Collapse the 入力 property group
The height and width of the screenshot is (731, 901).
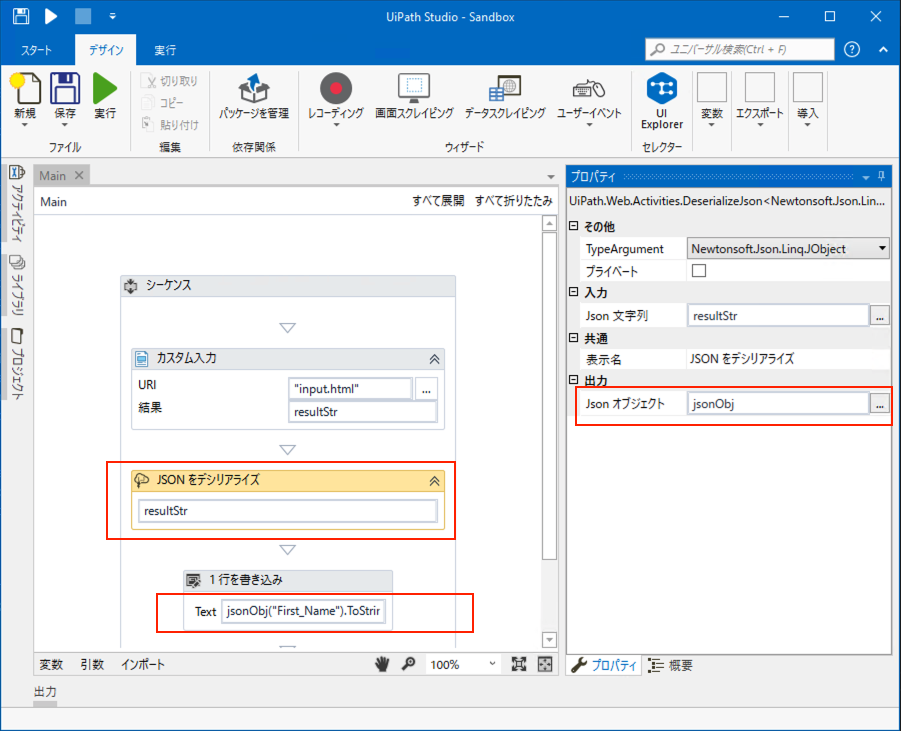tap(573, 292)
